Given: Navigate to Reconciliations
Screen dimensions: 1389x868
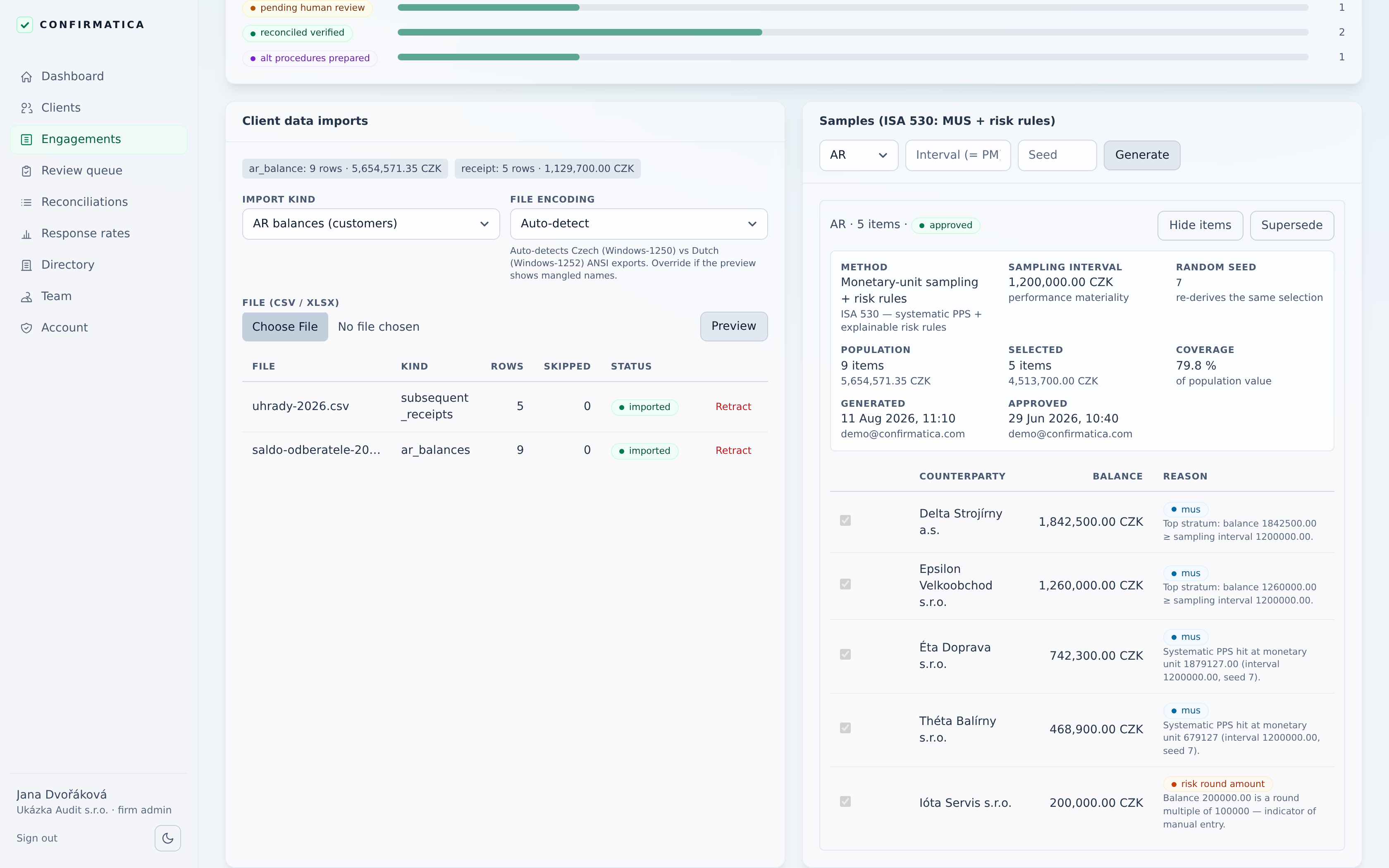Looking at the screenshot, I should coord(99,202).
